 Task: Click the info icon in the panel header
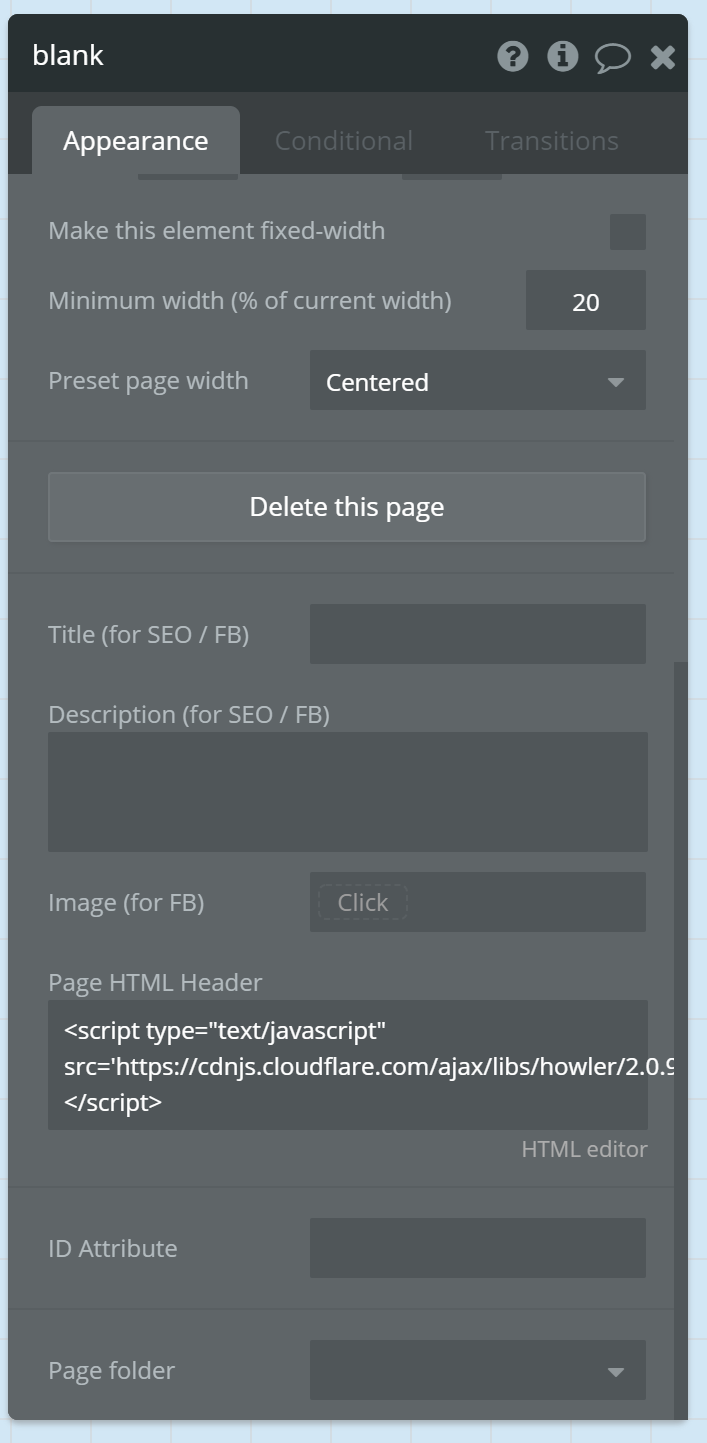(x=562, y=57)
